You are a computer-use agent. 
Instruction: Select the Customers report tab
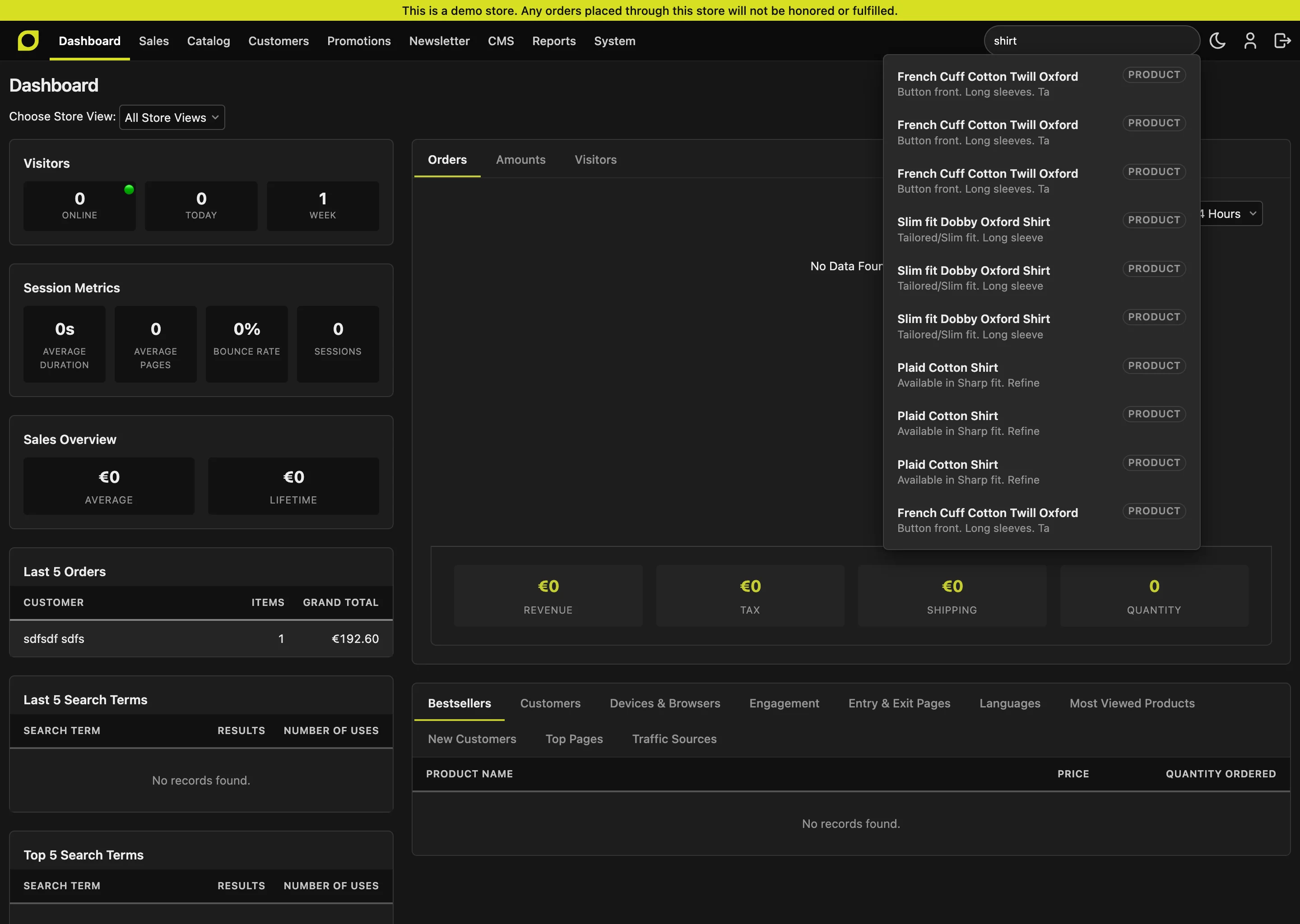[x=550, y=703]
